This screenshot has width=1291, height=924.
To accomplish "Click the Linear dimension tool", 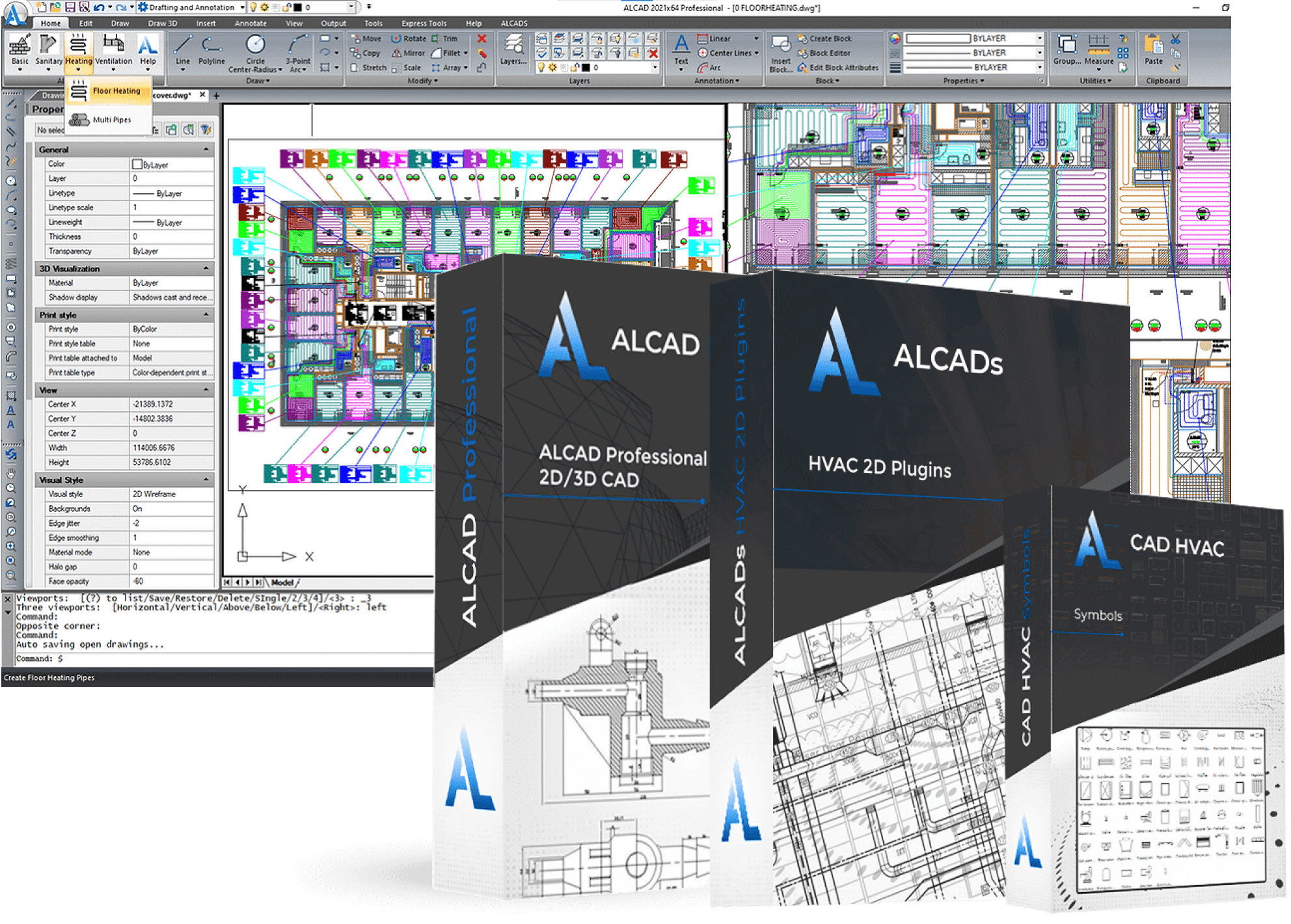I will [714, 38].
